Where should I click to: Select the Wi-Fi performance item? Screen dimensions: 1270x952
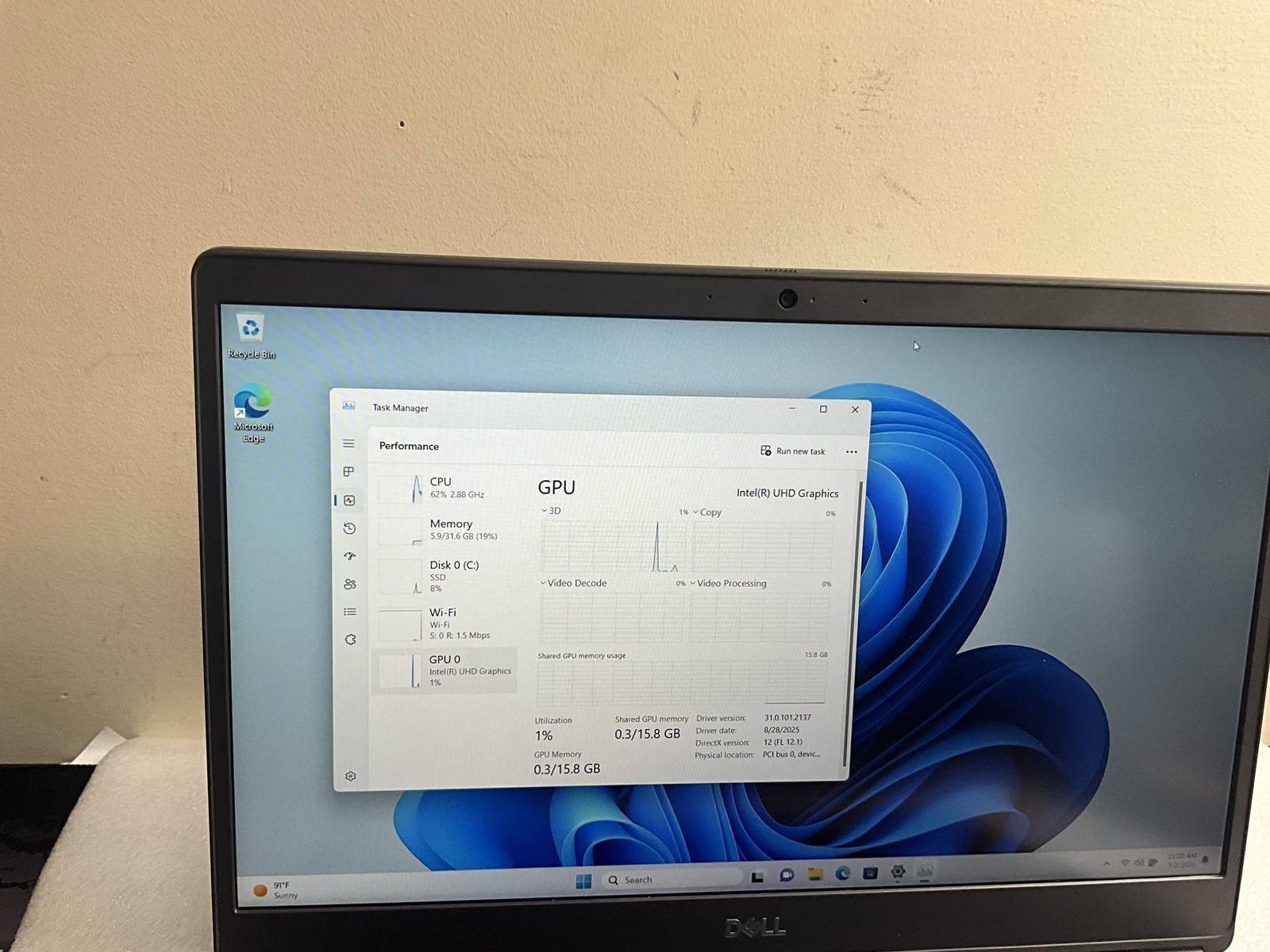[x=444, y=624]
